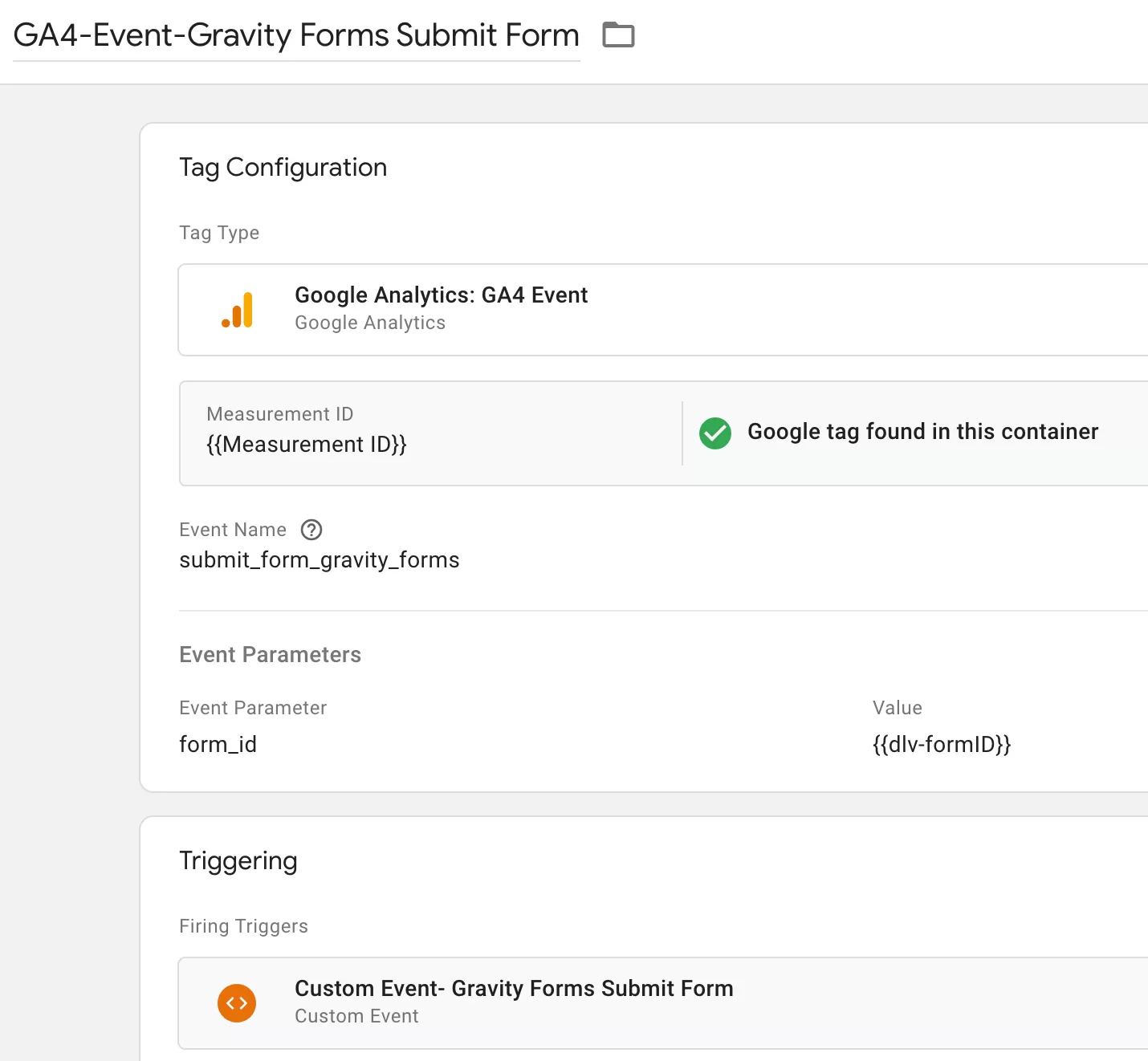Open Custom Event- Gravity Forms Submit Form trigger
Screen dimensions: 1148x1061
[x=663, y=1003]
